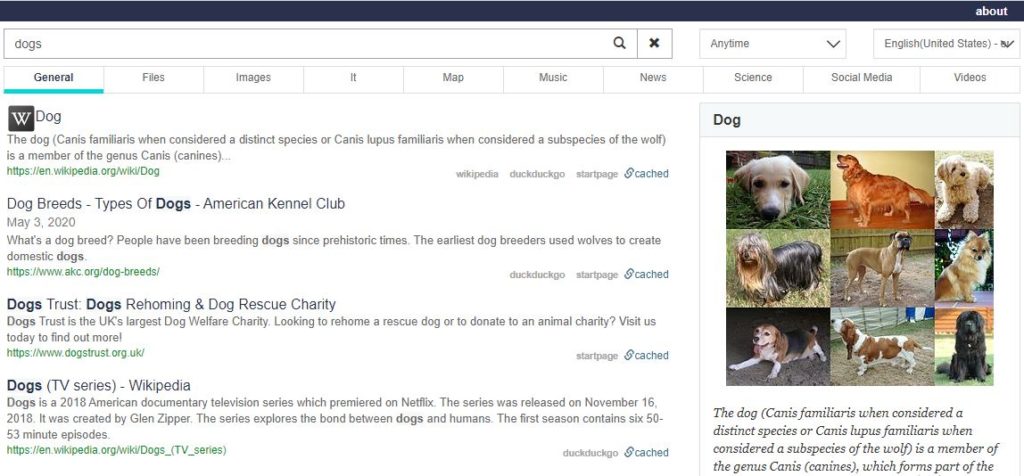Focus the search box containing dogs
Screen dimensions: 1024x476
[307, 44]
